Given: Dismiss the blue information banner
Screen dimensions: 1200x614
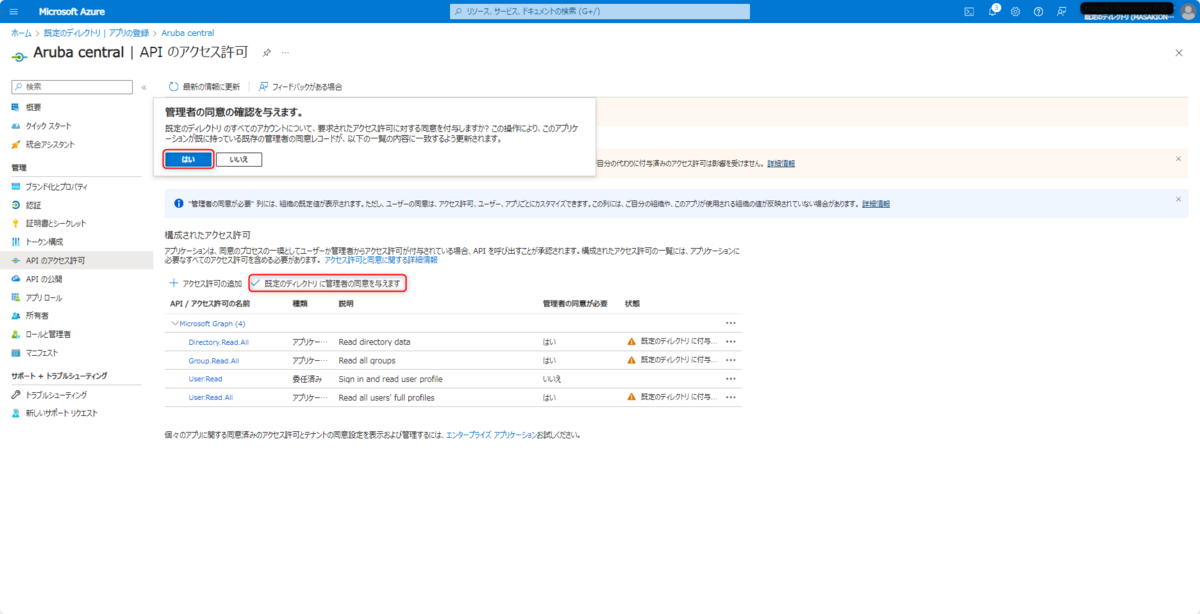Looking at the screenshot, I should pyautogui.click(x=1178, y=199).
